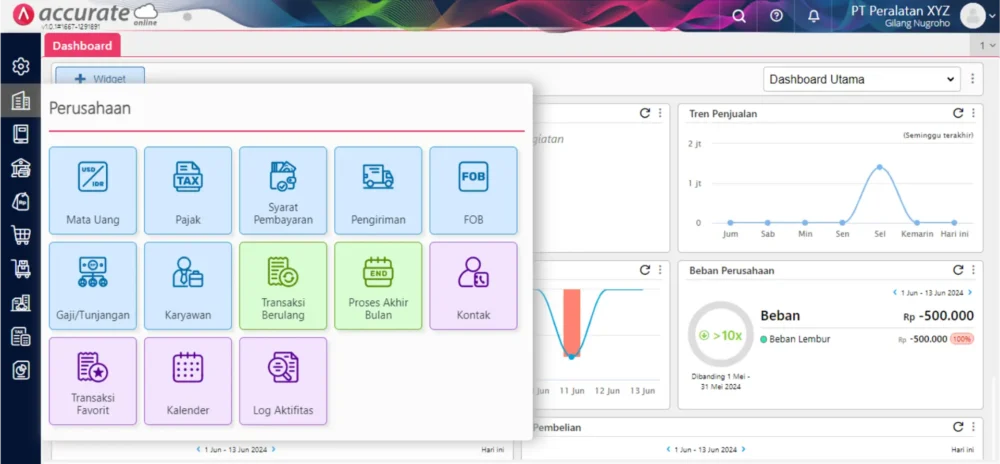Click the Sel data point on sales chart

click(x=879, y=167)
